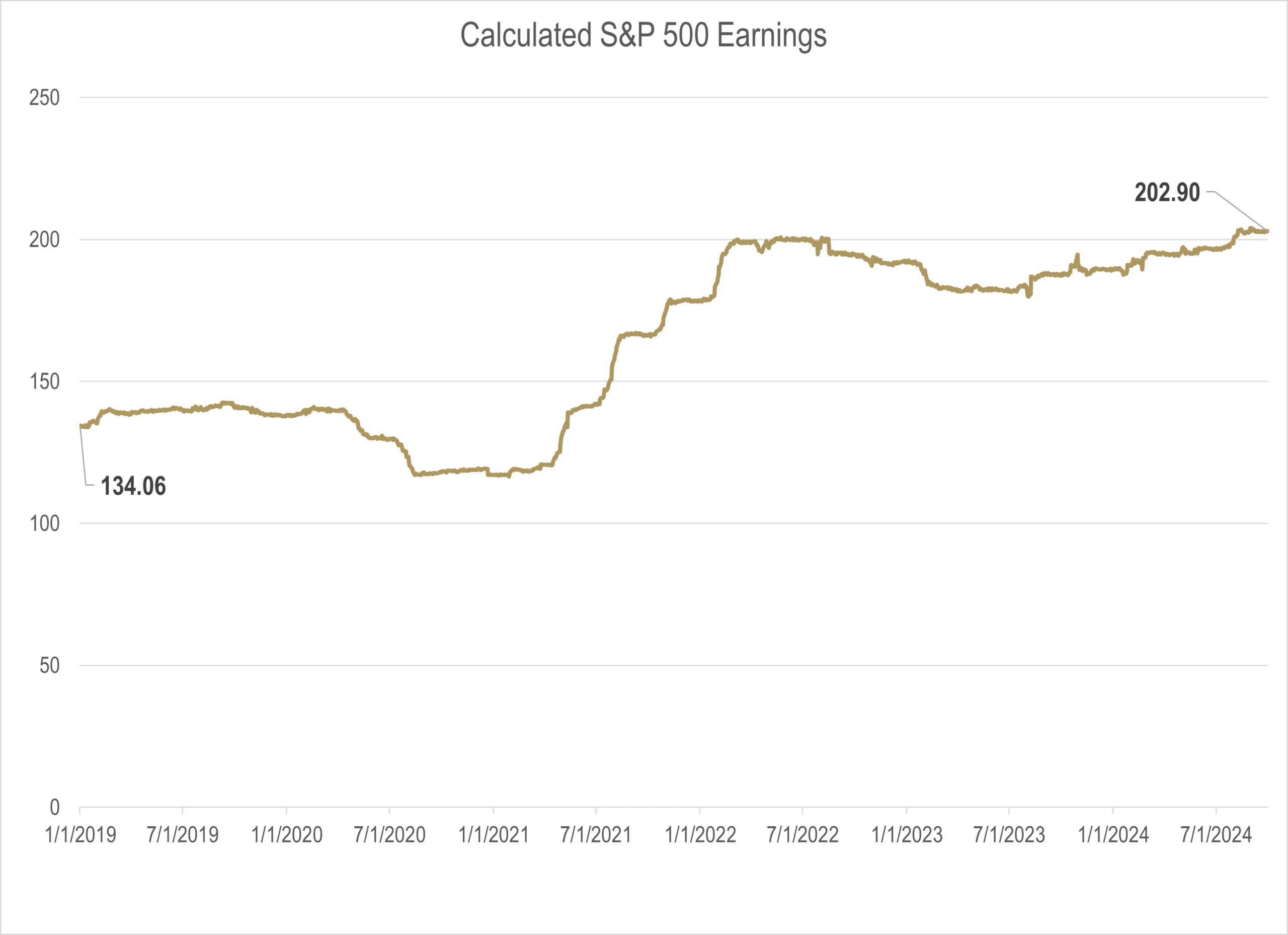Select the 7/1/2019 x-axis date label
The image size is (1288, 935).
tap(183, 835)
